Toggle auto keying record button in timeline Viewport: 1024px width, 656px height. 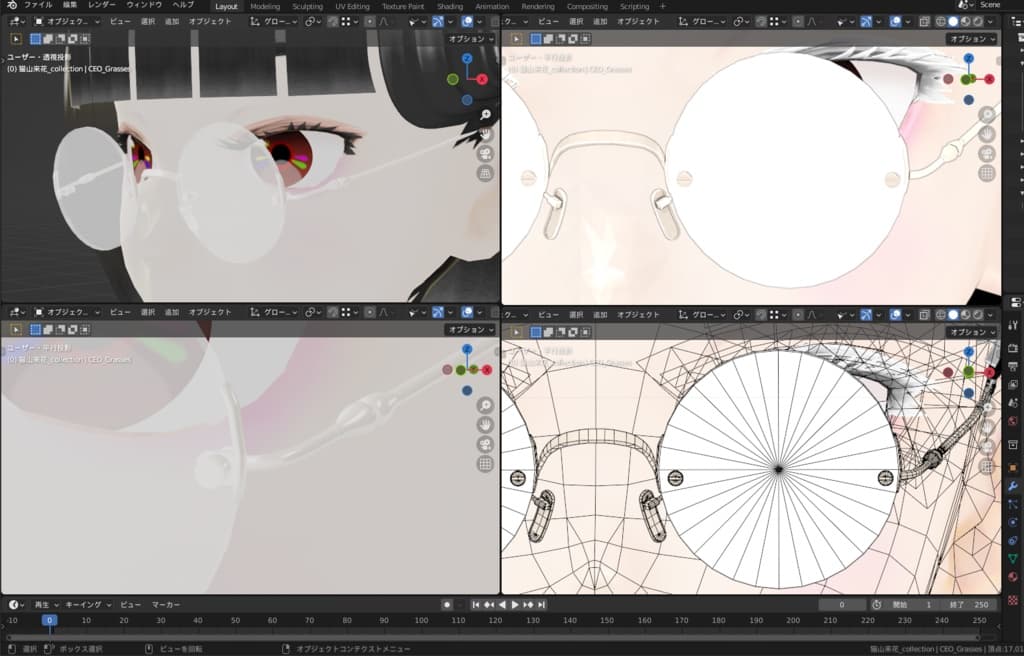[x=447, y=605]
